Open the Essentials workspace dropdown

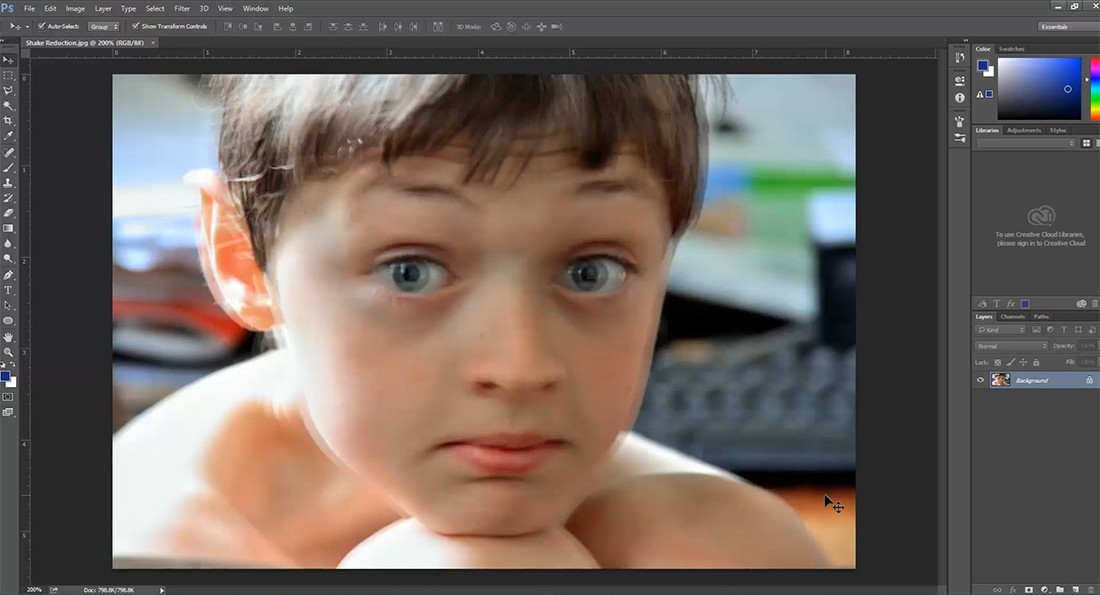[1066, 27]
